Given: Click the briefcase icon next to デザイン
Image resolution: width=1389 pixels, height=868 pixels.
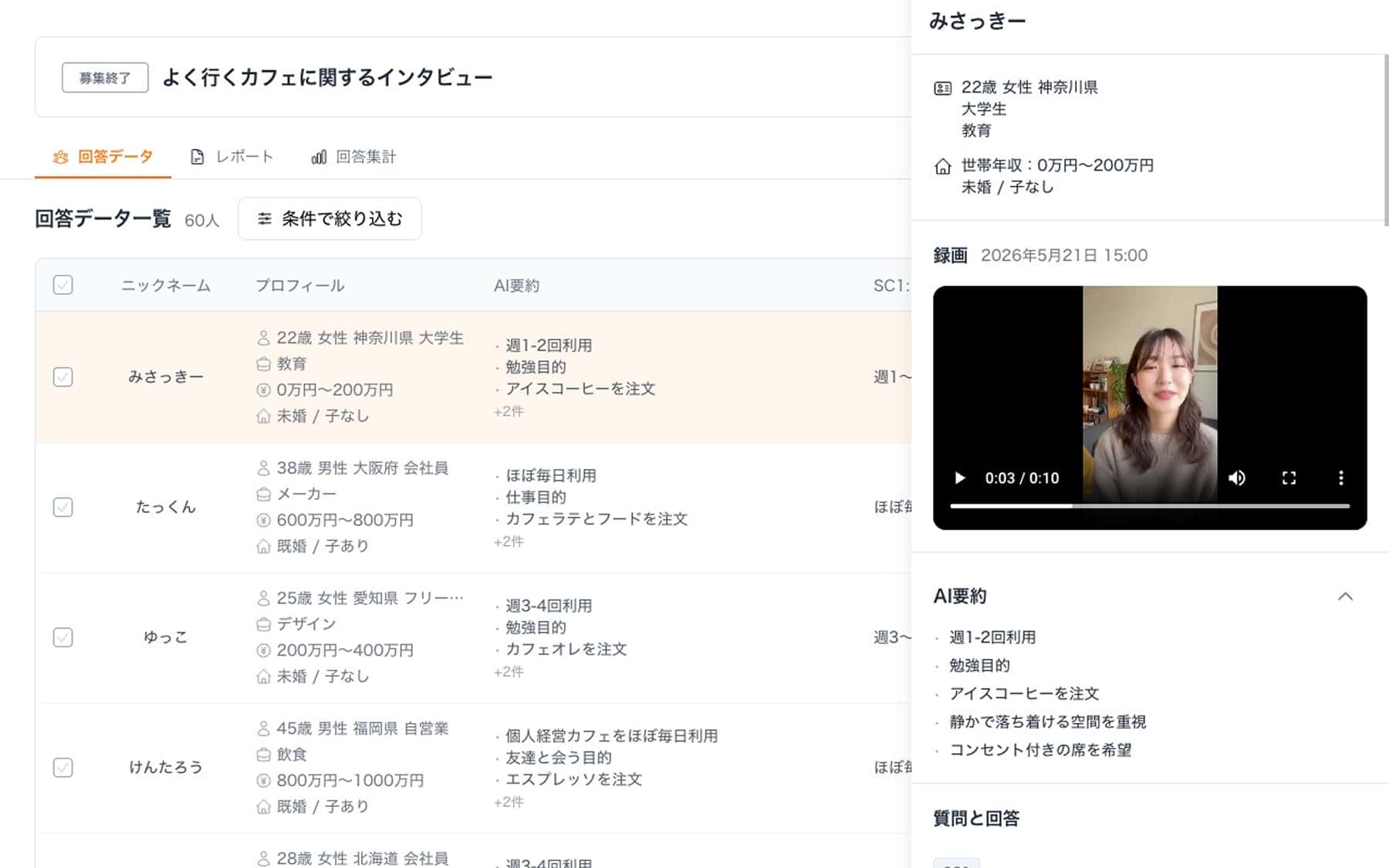Looking at the screenshot, I should (x=263, y=624).
